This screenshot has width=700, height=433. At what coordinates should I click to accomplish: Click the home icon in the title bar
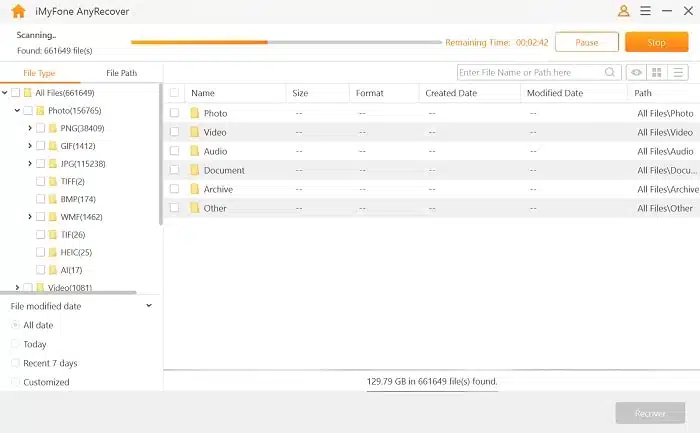pos(13,12)
